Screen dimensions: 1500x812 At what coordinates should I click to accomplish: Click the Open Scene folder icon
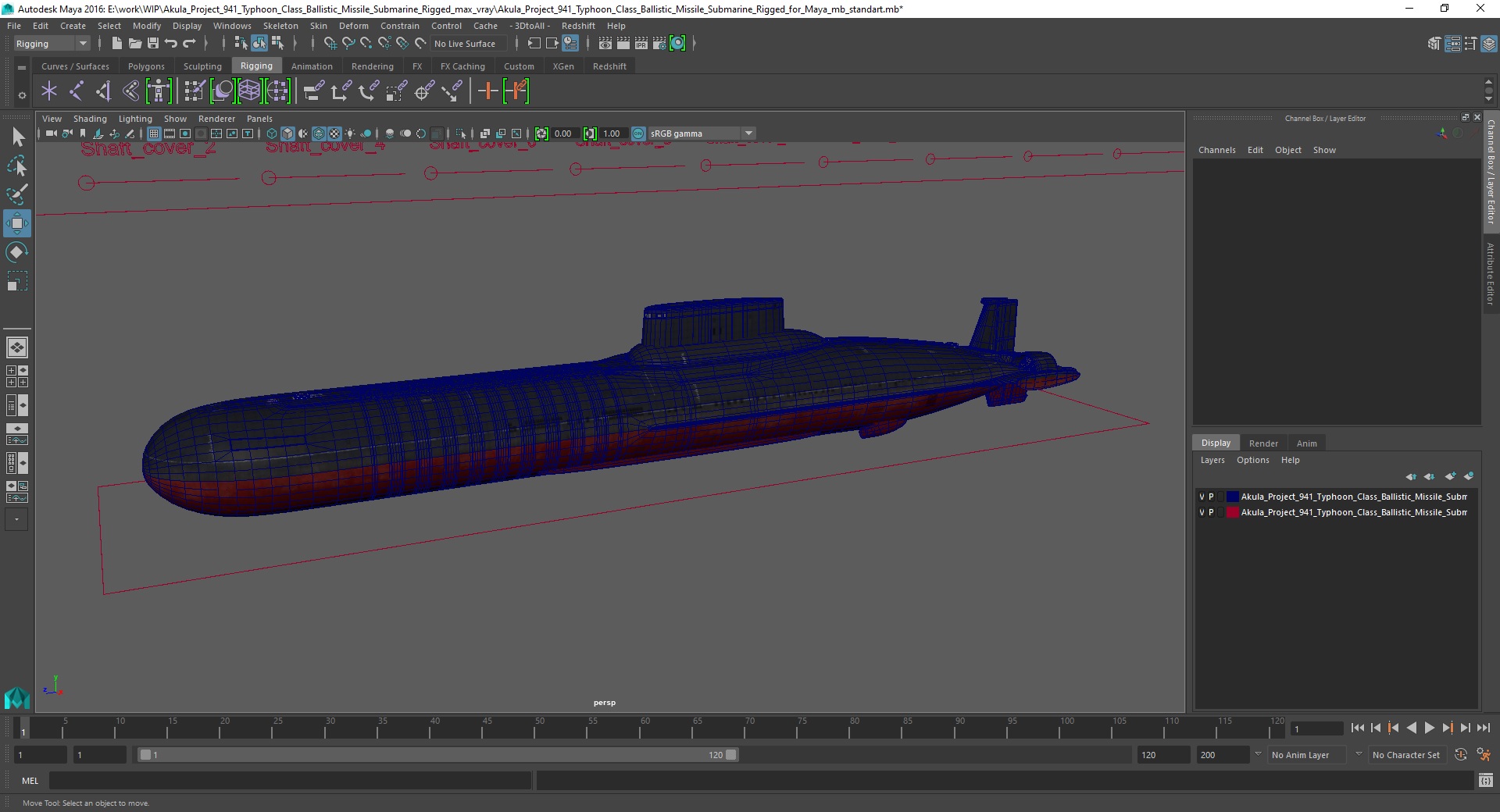(x=134, y=44)
